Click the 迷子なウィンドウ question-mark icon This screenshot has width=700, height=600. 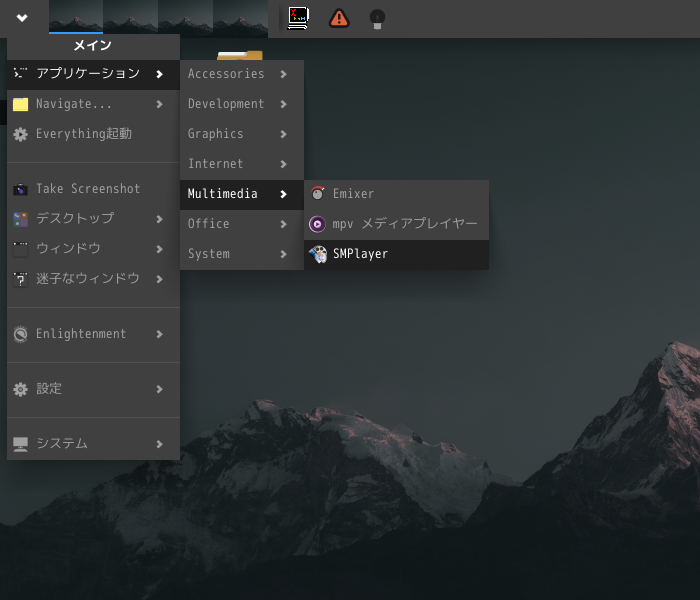(20, 279)
